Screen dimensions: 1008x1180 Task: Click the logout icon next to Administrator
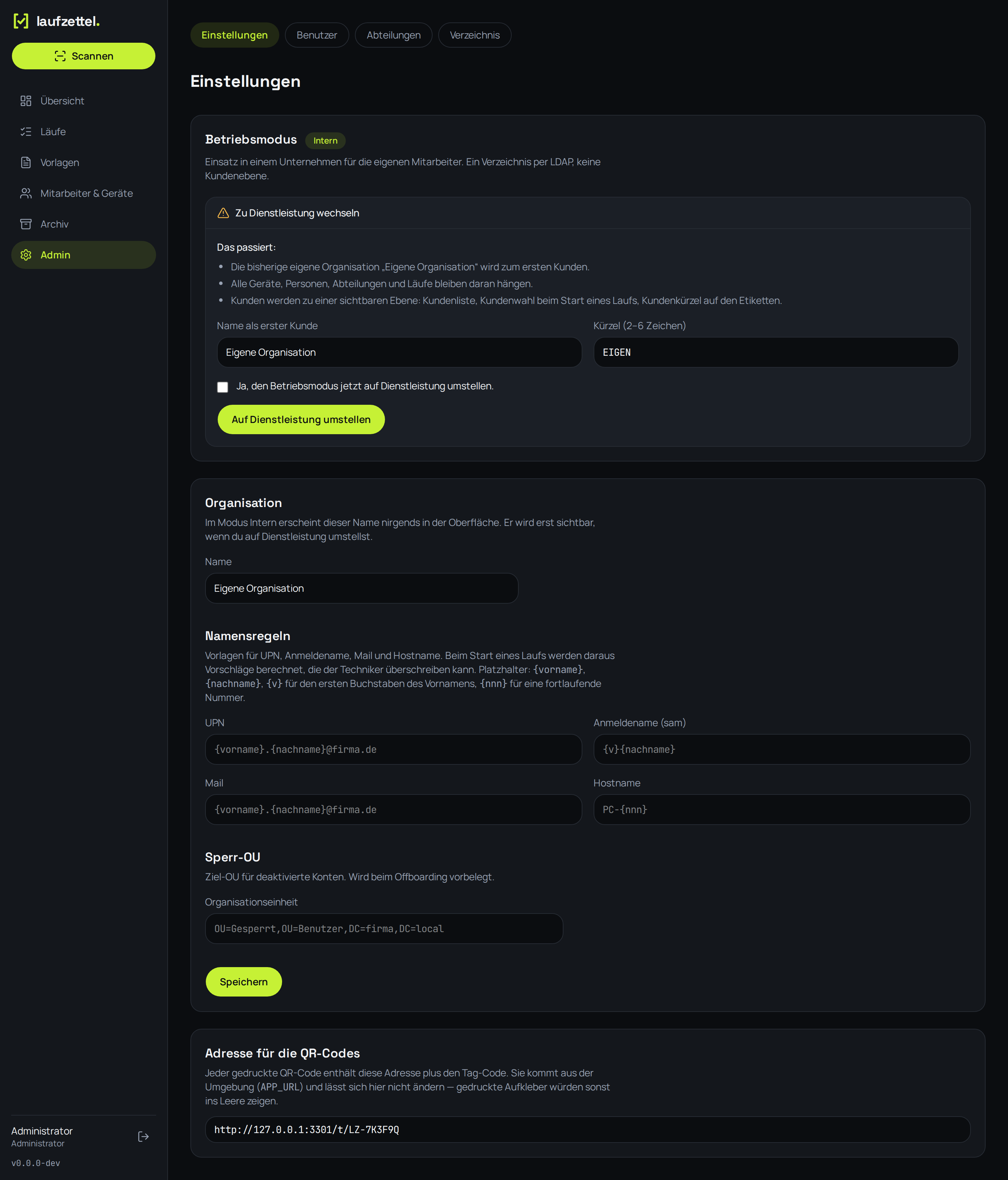(143, 1136)
